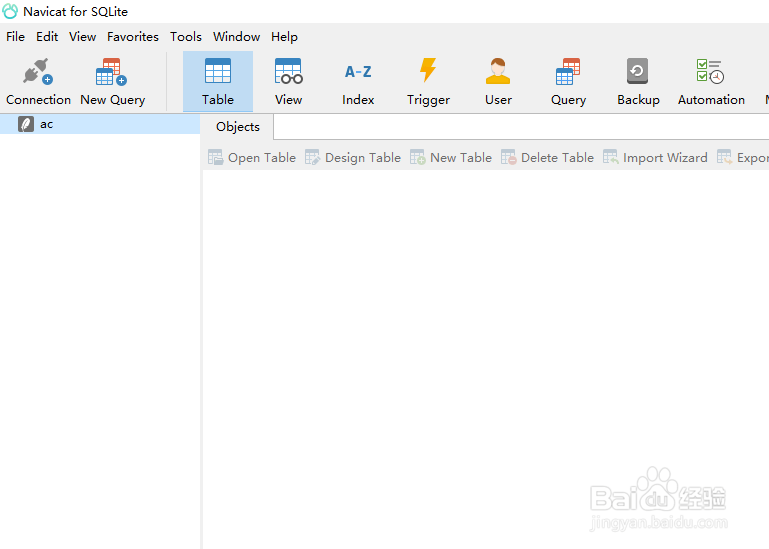Select the Table toolbar icon

(218, 81)
